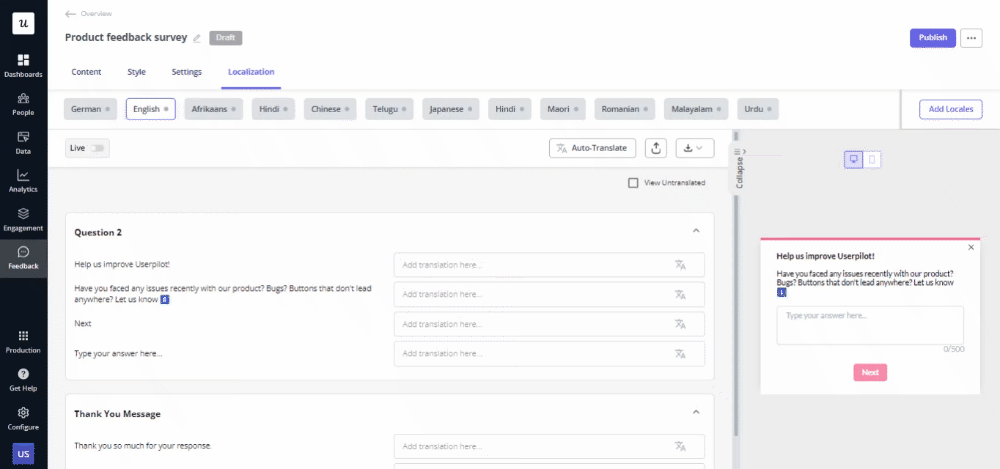
Task: Check the View Untranslated checkbox
Action: [633, 183]
